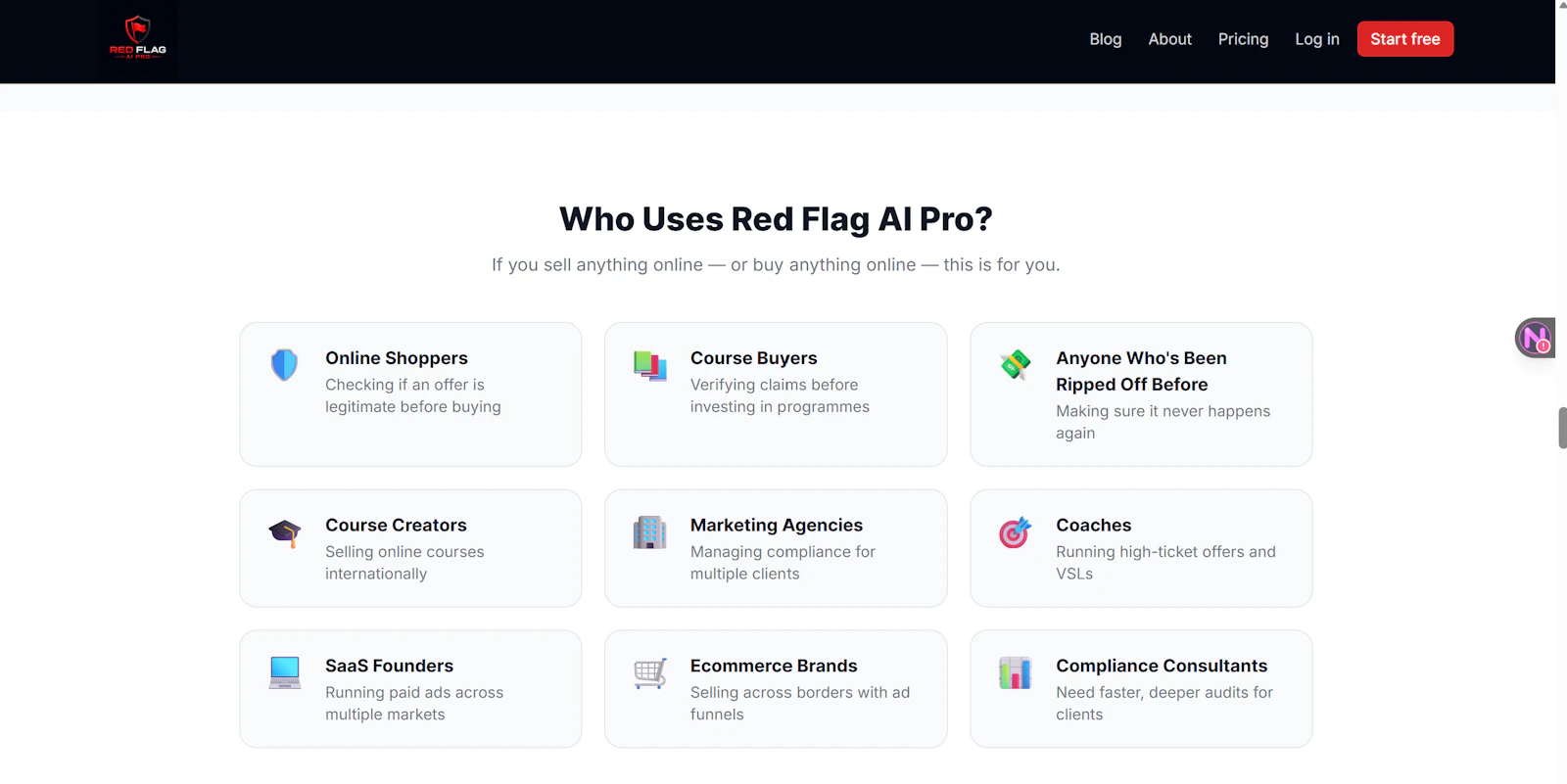1567x784 pixels.
Task: Select the Online Shoppers card title
Action: [397, 358]
